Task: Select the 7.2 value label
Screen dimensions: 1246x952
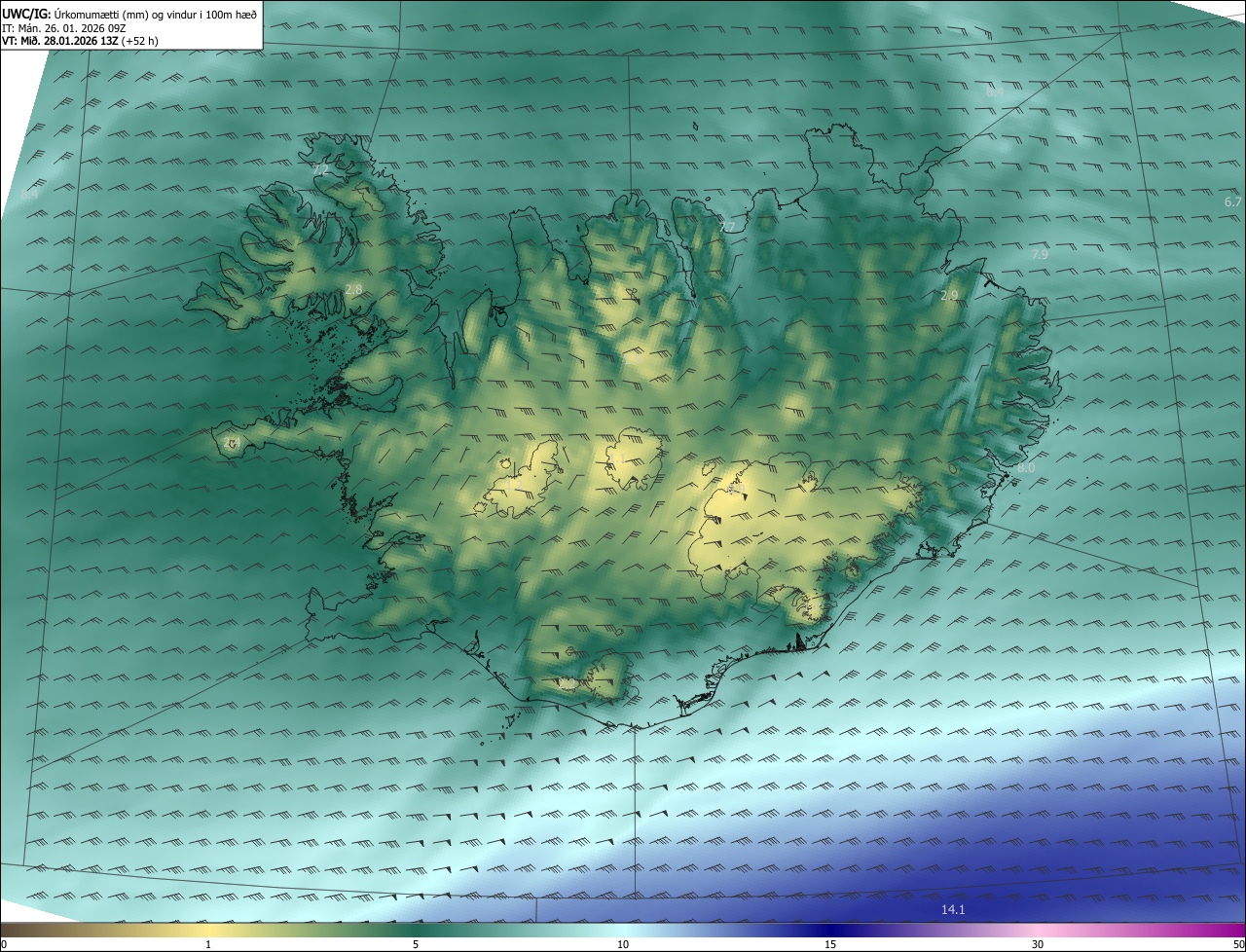Action: pos(321,170)
